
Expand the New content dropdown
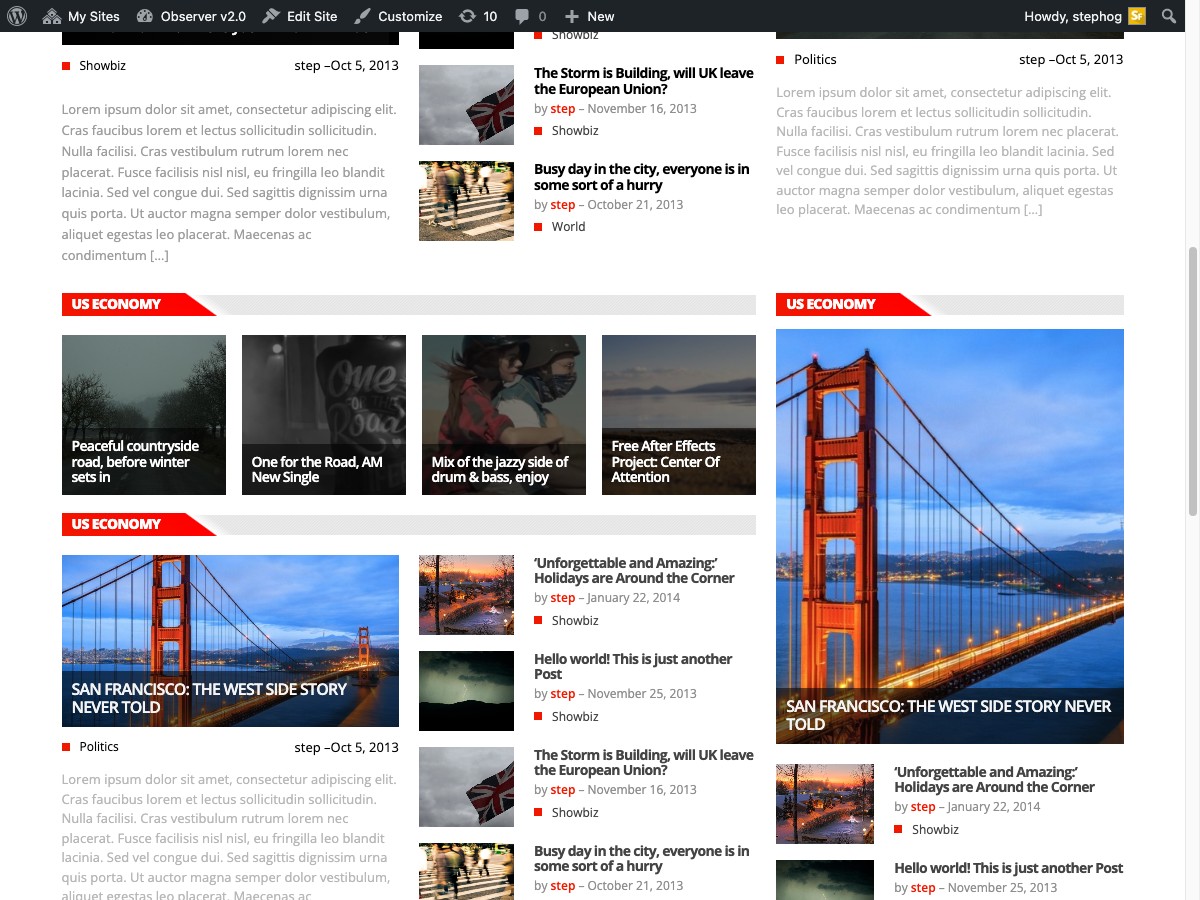pos(590,16)
